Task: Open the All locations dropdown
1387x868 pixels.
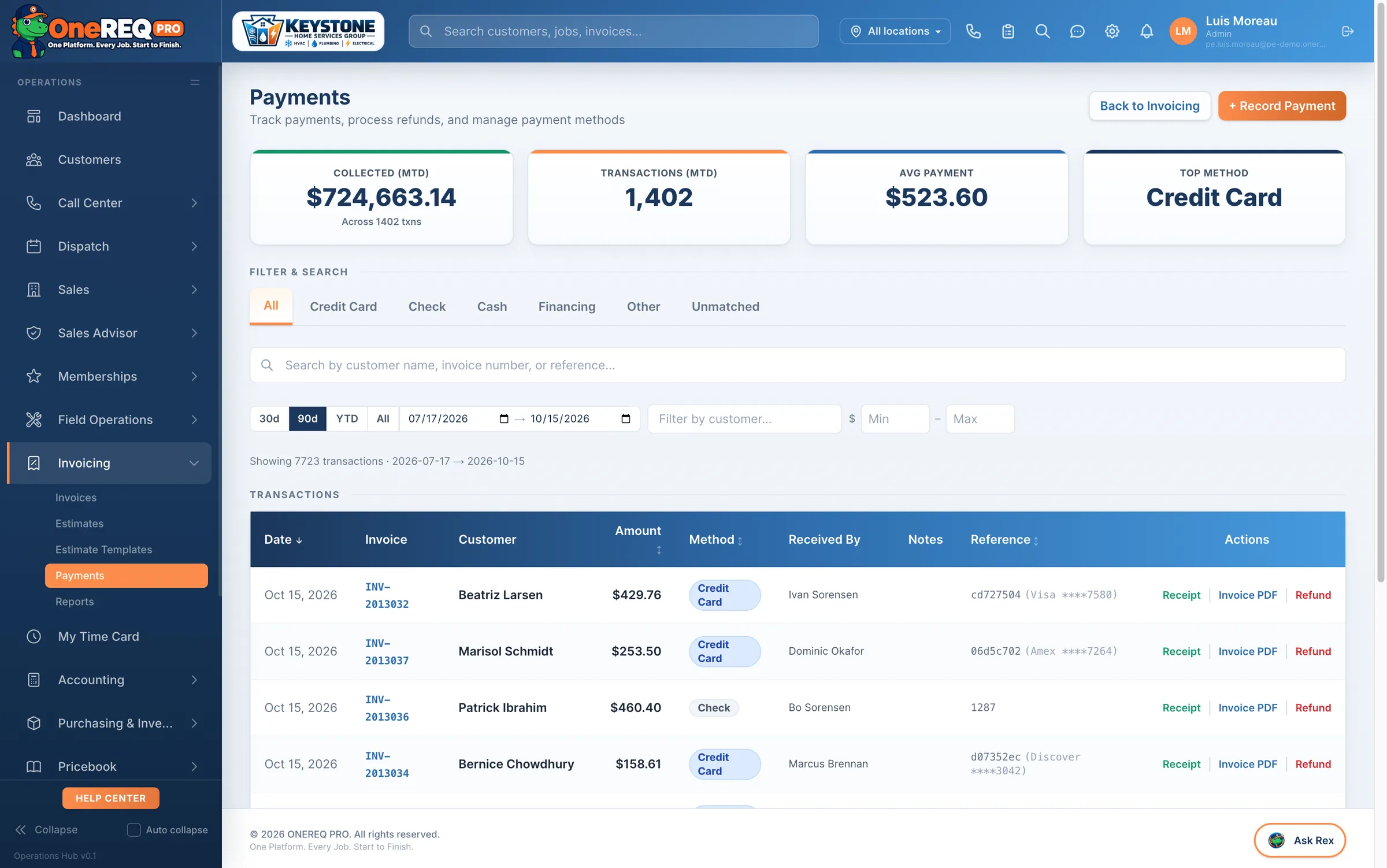Action: coord(895,31)
